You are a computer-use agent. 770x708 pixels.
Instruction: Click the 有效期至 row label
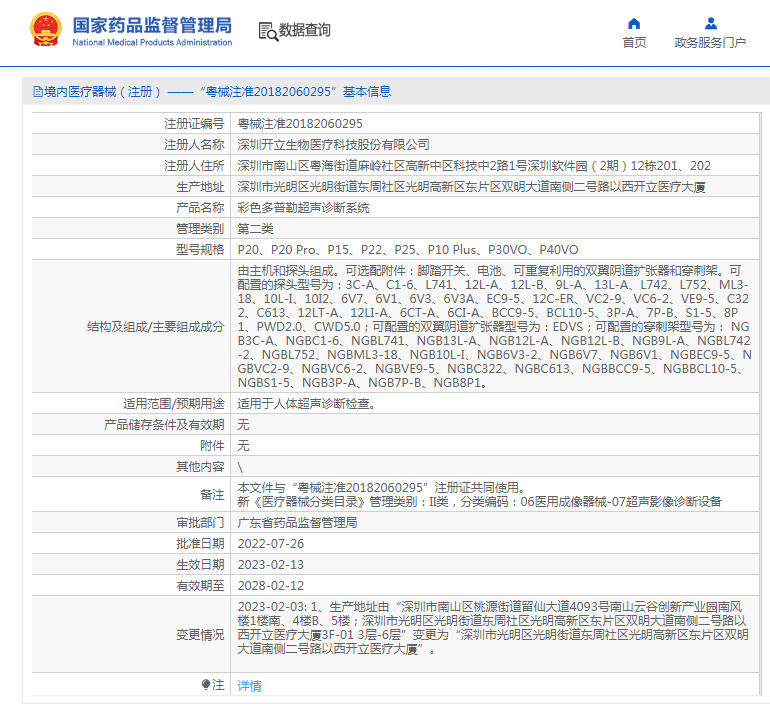[x=200, y=586]
